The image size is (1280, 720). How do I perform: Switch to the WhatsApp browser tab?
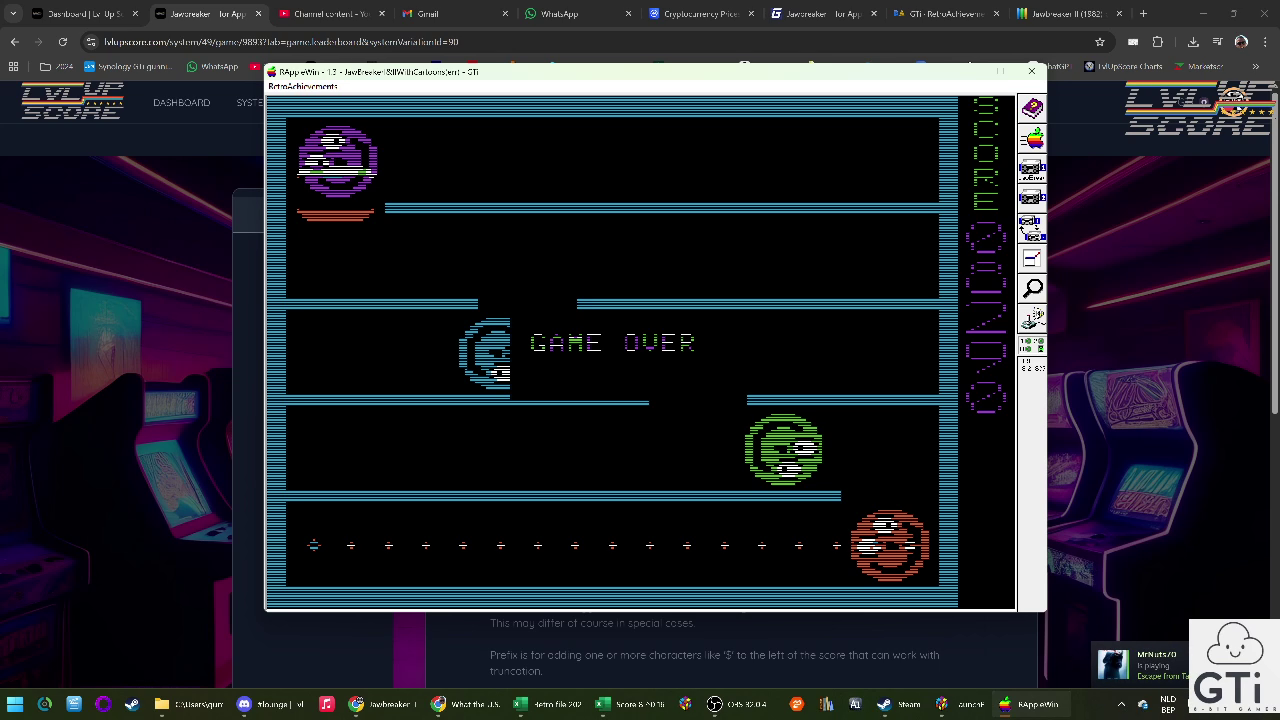[x=558, y=14]
